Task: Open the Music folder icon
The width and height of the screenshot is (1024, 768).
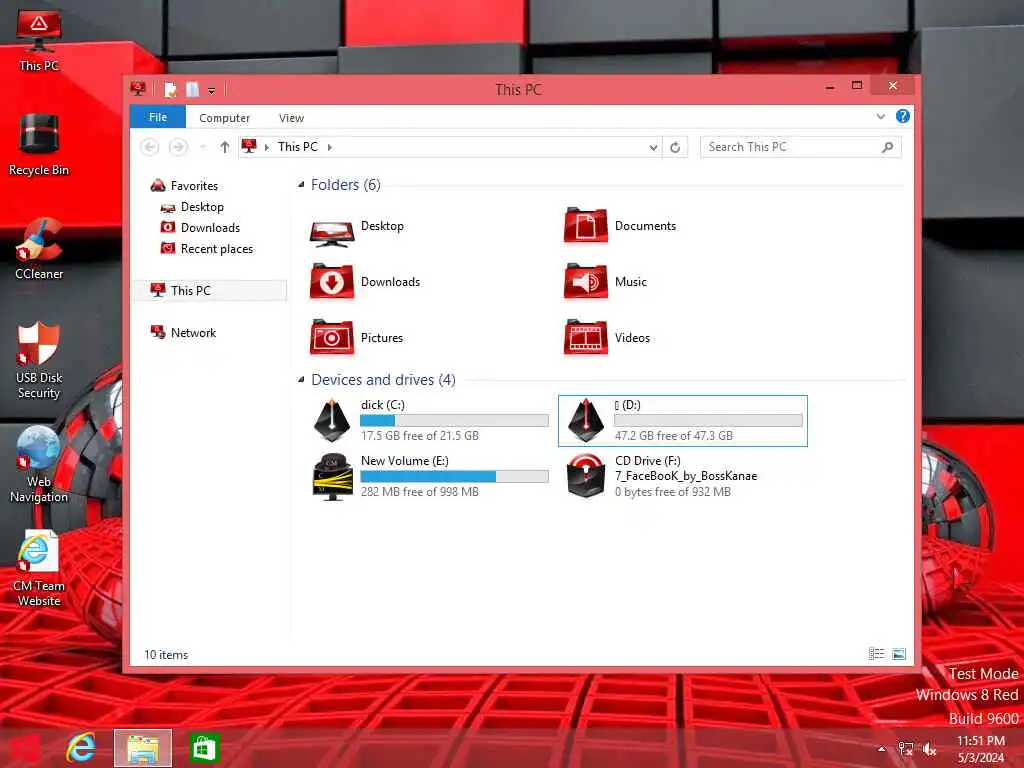Action: (x=585, y=281)
